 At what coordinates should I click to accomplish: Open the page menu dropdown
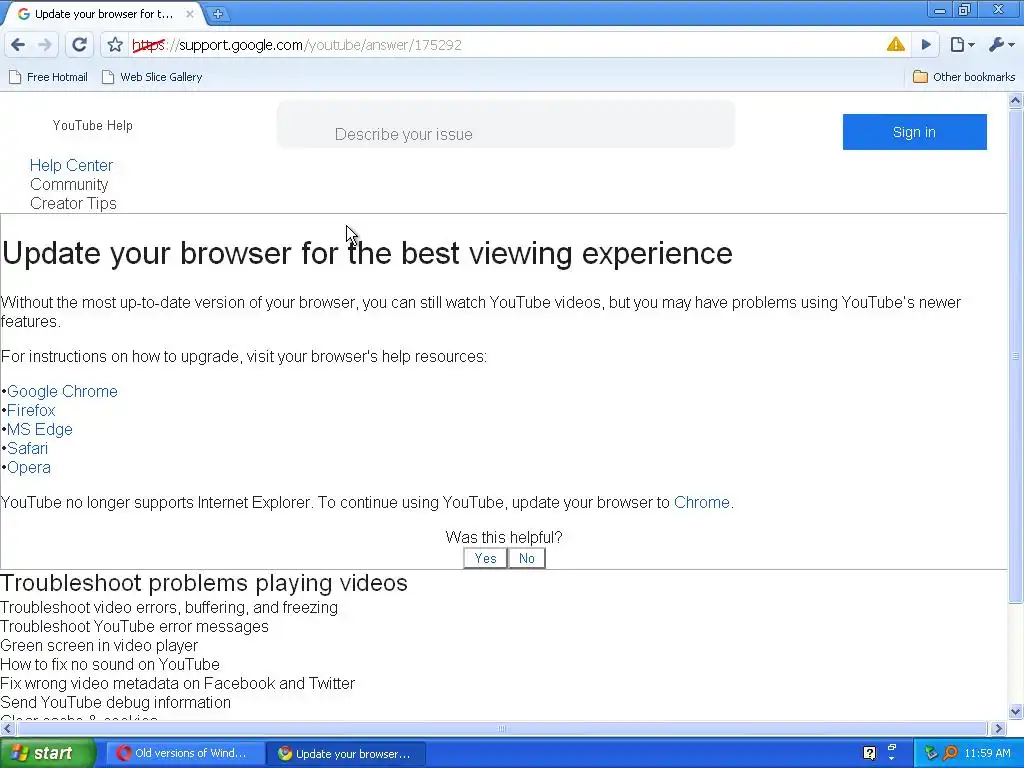tap(962, 44)
